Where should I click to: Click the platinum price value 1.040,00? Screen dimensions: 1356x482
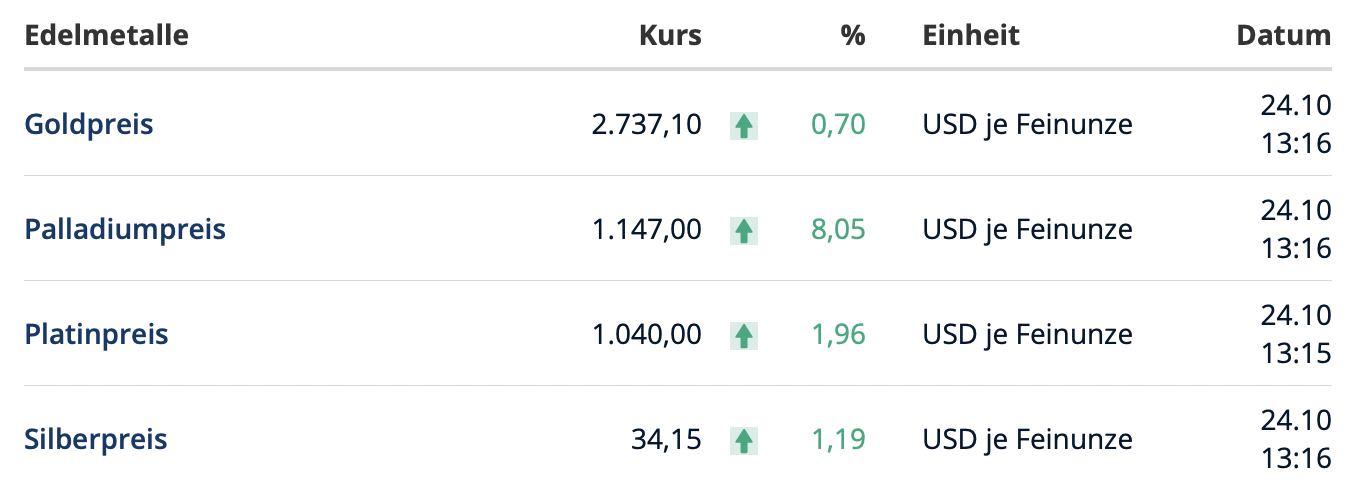click(647, 334)
